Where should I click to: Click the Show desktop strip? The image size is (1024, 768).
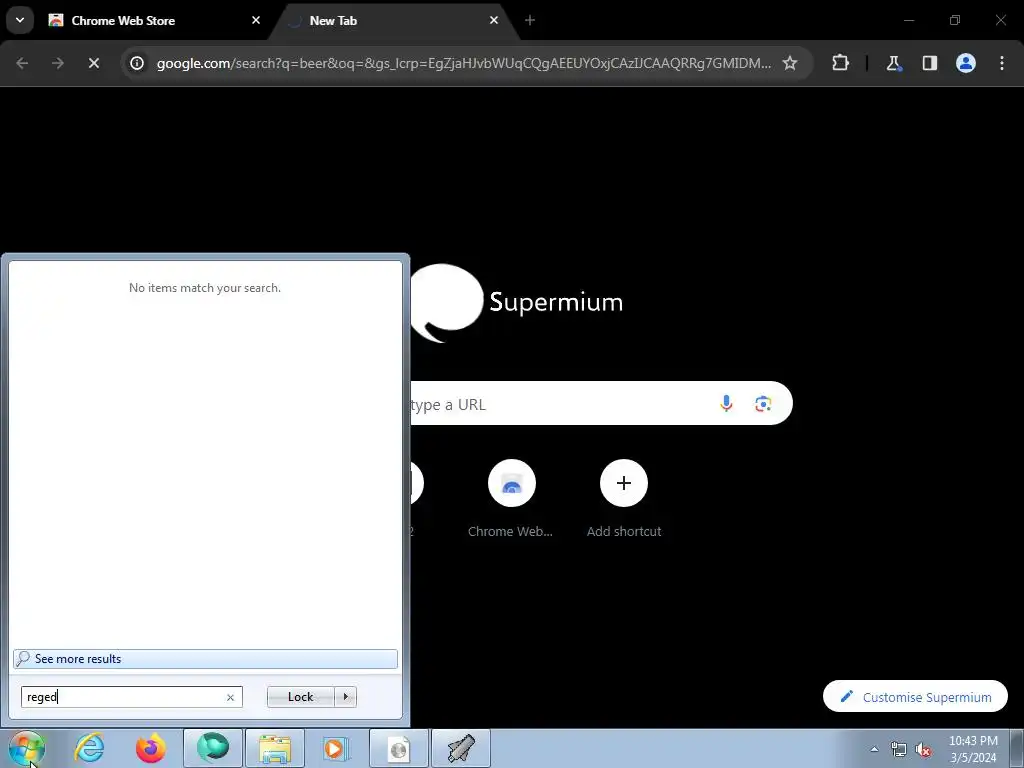click(1017, 748)
